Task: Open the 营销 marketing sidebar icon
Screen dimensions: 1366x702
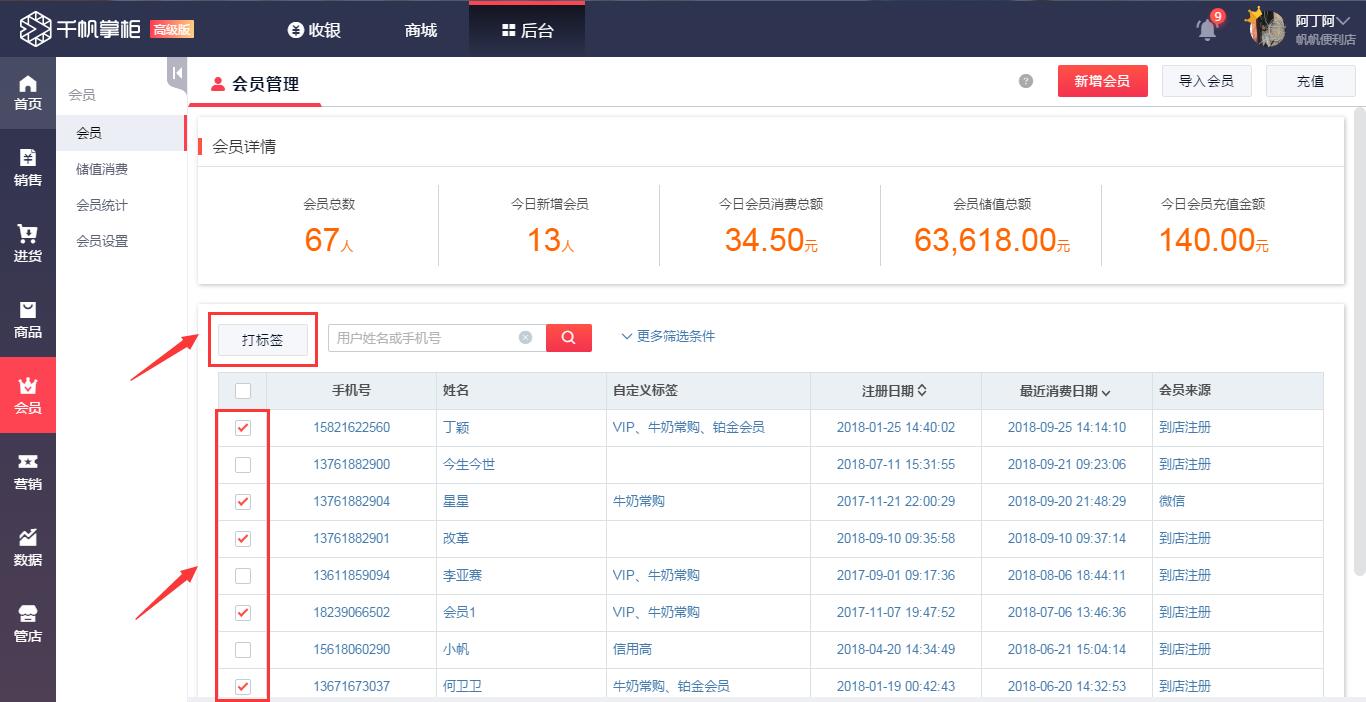Action: [x=28, y=472]
